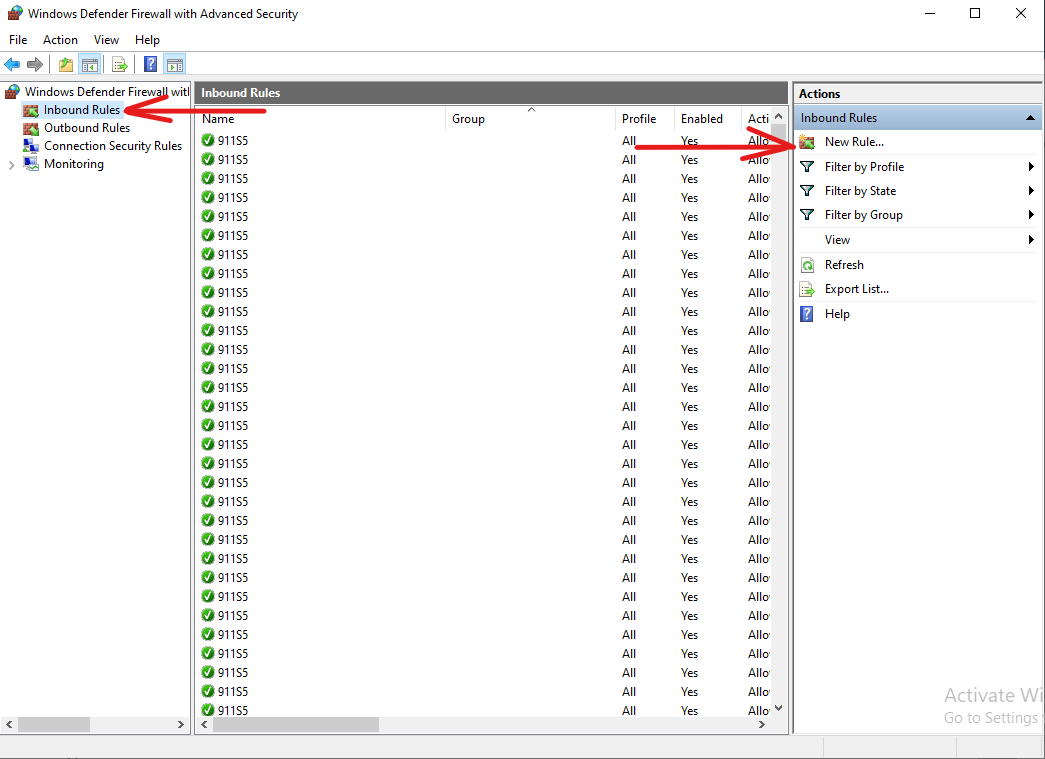This screenshot has height=759, width=1045.
Task: Click console tree scrollbar right arrow
Action: pyautogui.click(x=181, y=724)
